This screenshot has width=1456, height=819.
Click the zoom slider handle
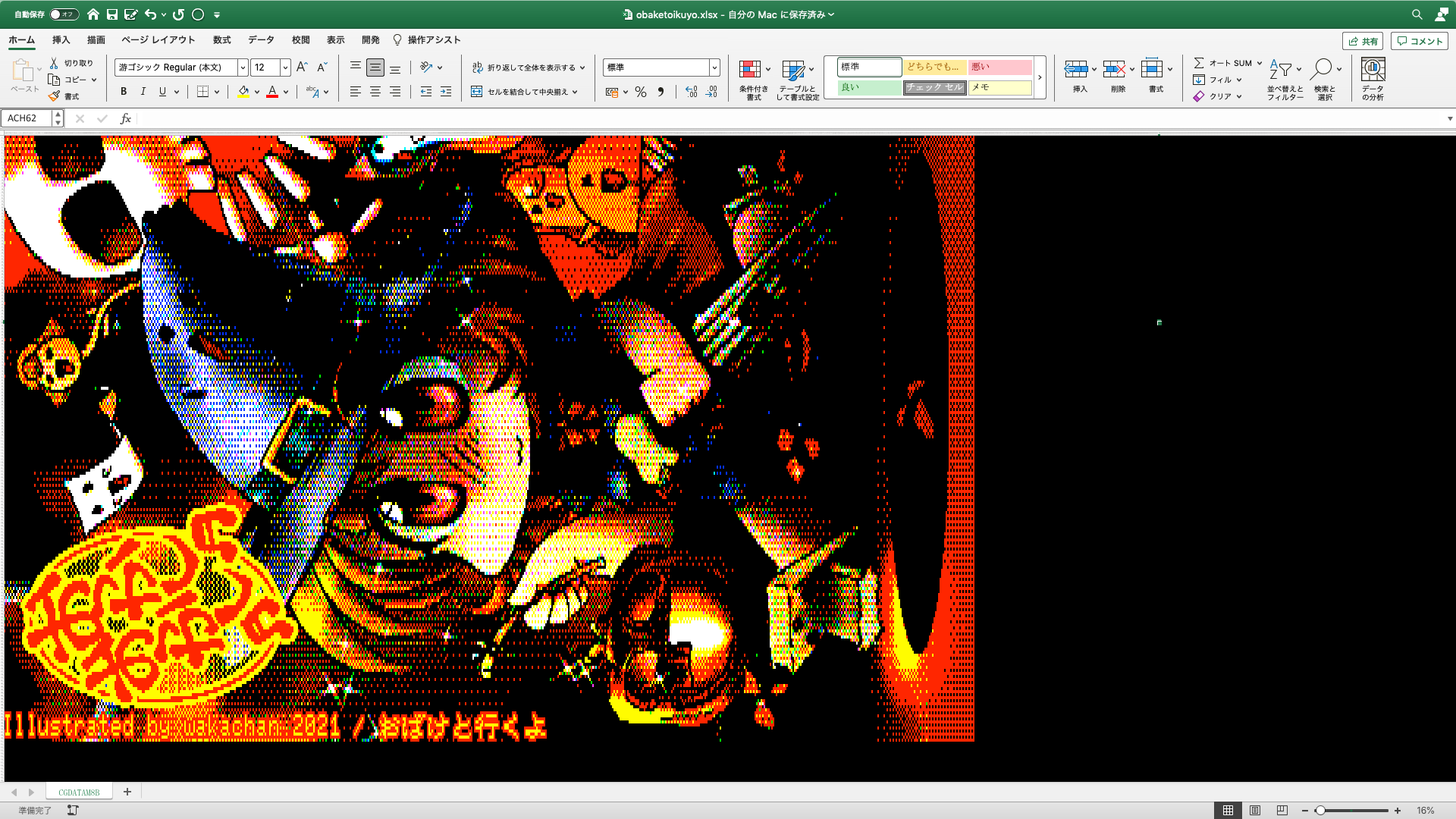pos(1320,811)
